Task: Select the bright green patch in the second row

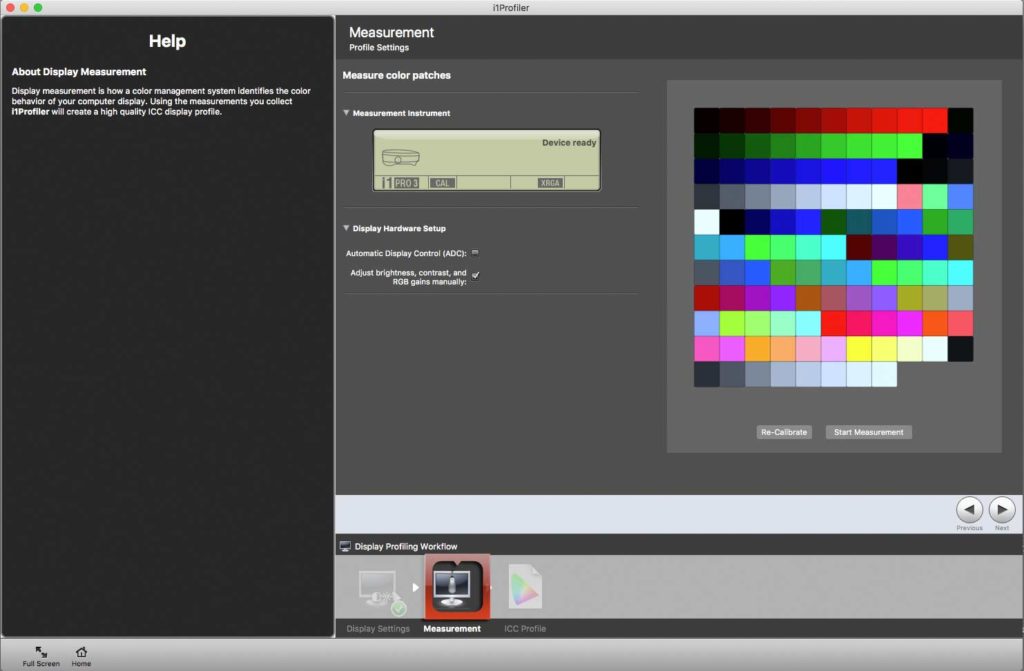Action: (x=909, y=146)
